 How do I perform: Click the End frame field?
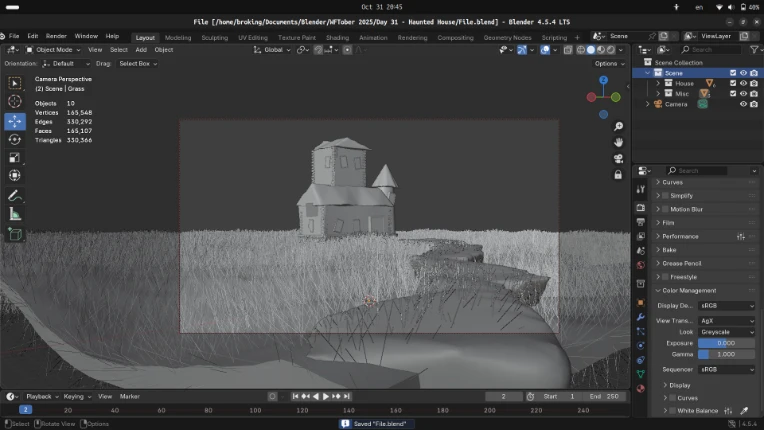604,396
